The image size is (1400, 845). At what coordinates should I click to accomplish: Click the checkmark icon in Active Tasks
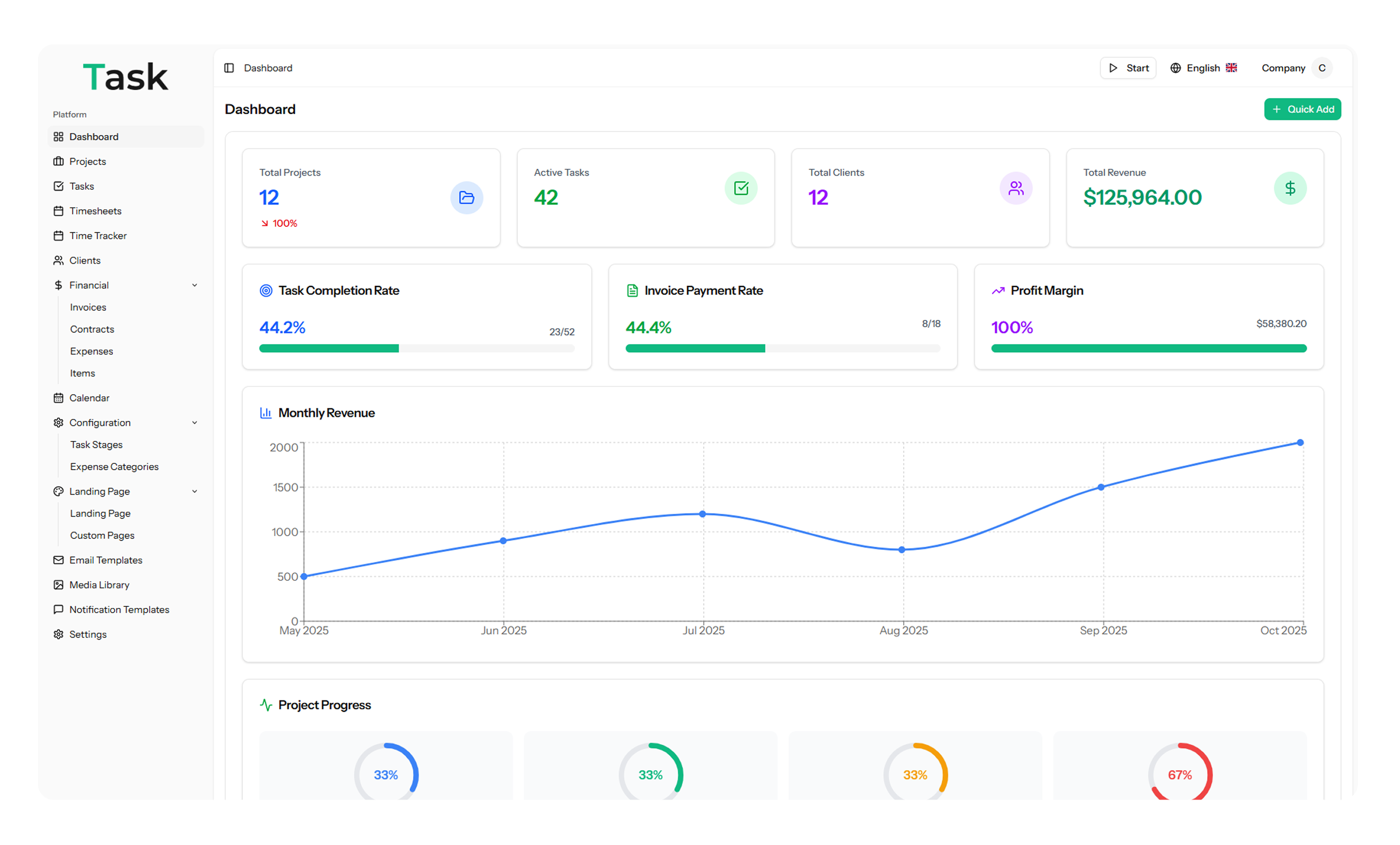coord(741,188)
